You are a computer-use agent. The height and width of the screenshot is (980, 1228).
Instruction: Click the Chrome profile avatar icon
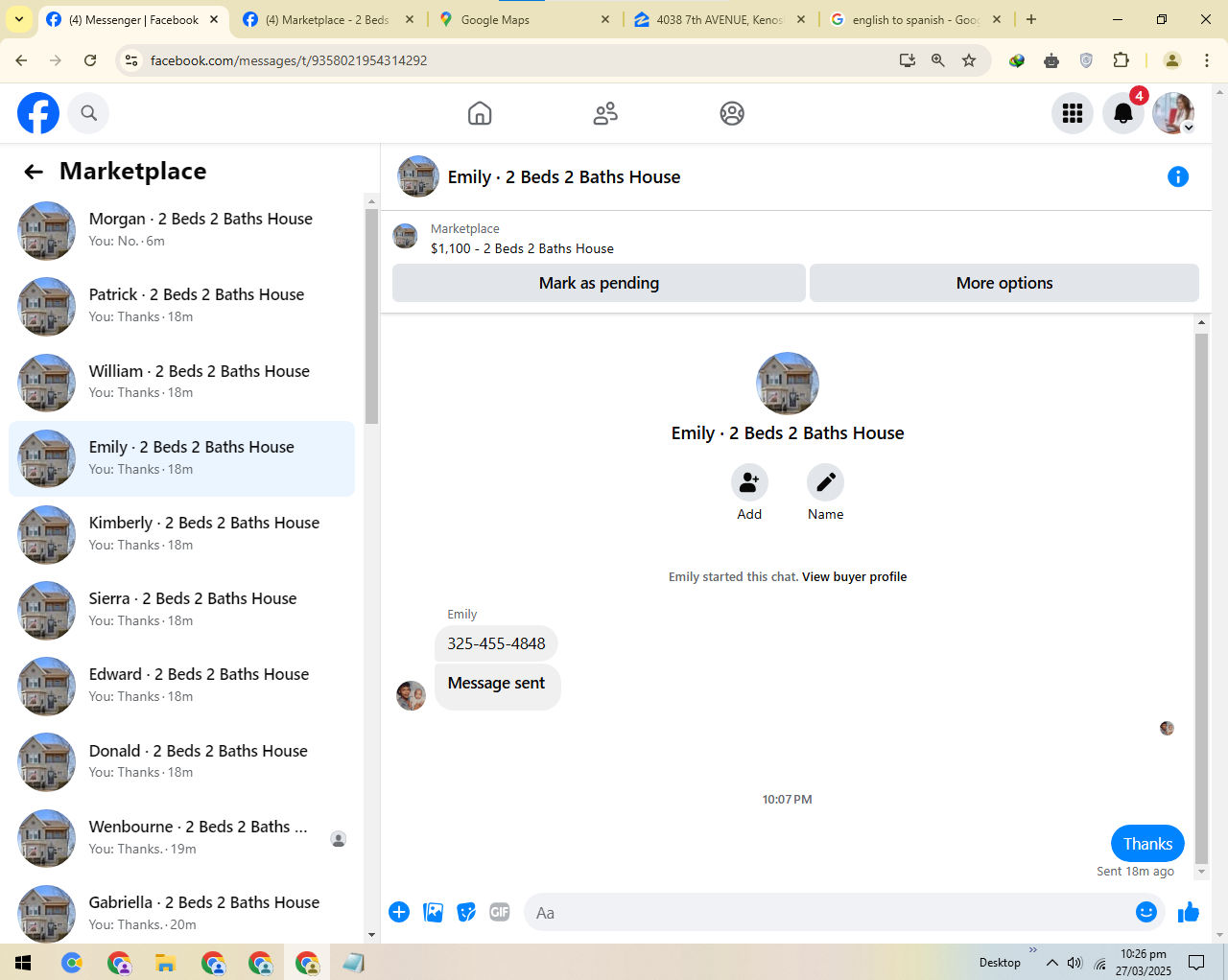1171,60
